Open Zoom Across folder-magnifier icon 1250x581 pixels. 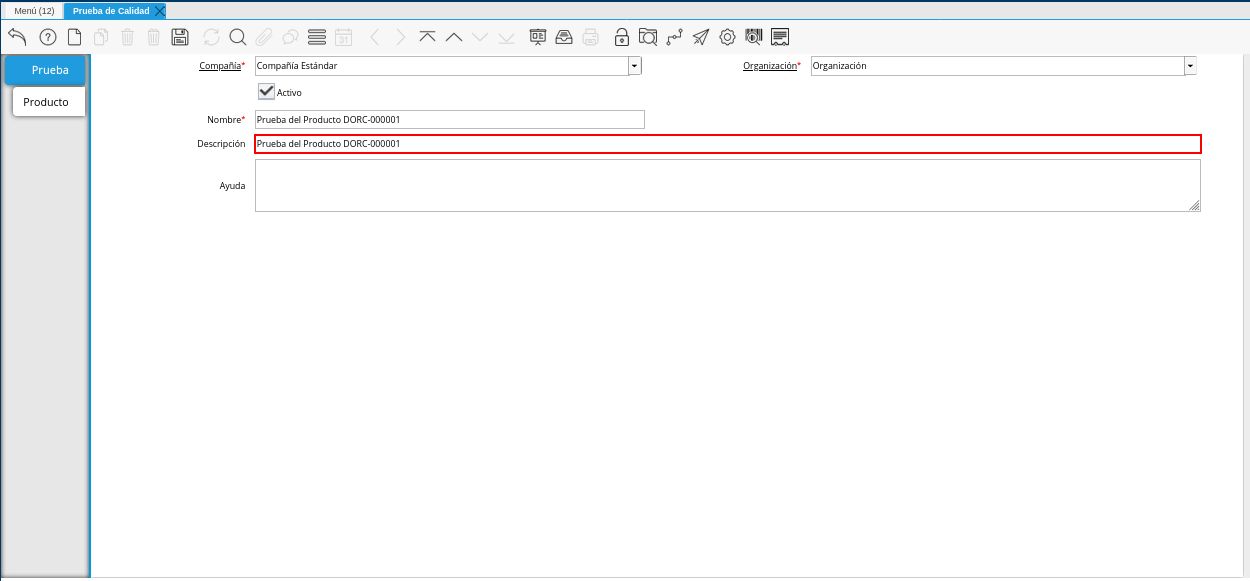[x=648, y=37]
